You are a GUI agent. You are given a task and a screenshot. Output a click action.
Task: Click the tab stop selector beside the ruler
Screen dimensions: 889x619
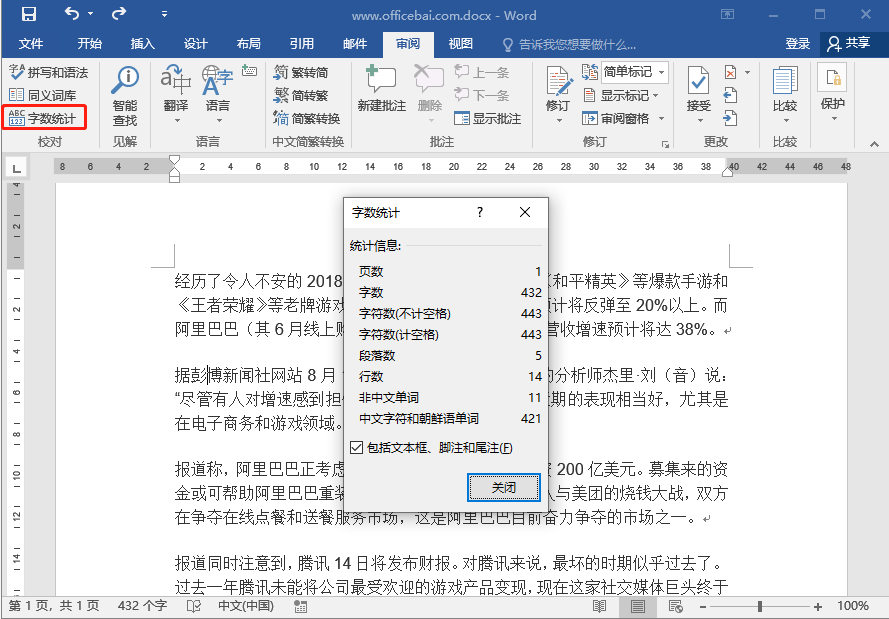17,168
